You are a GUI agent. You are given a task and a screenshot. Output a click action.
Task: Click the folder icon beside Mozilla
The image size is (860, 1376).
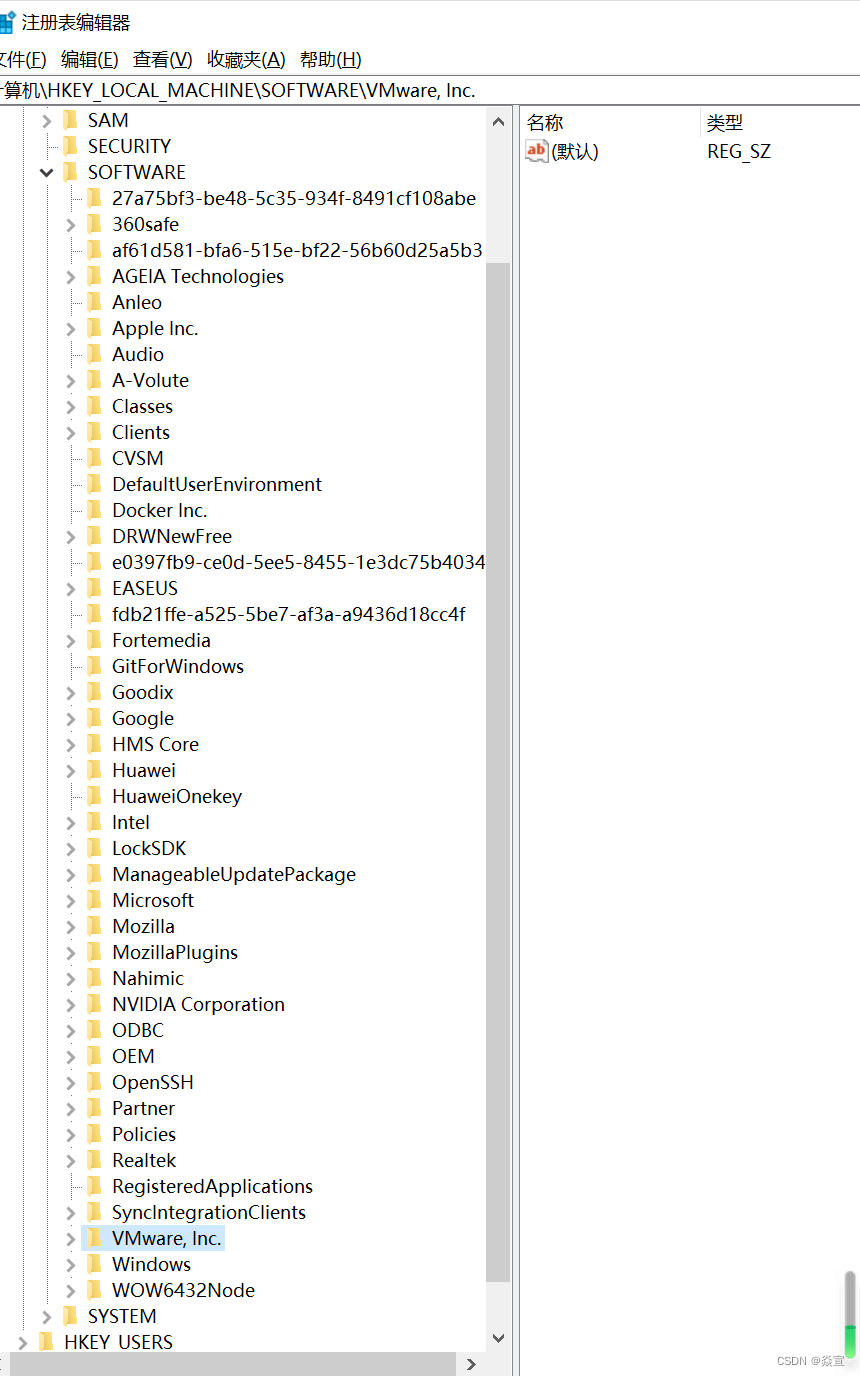[x=94, y=926]
